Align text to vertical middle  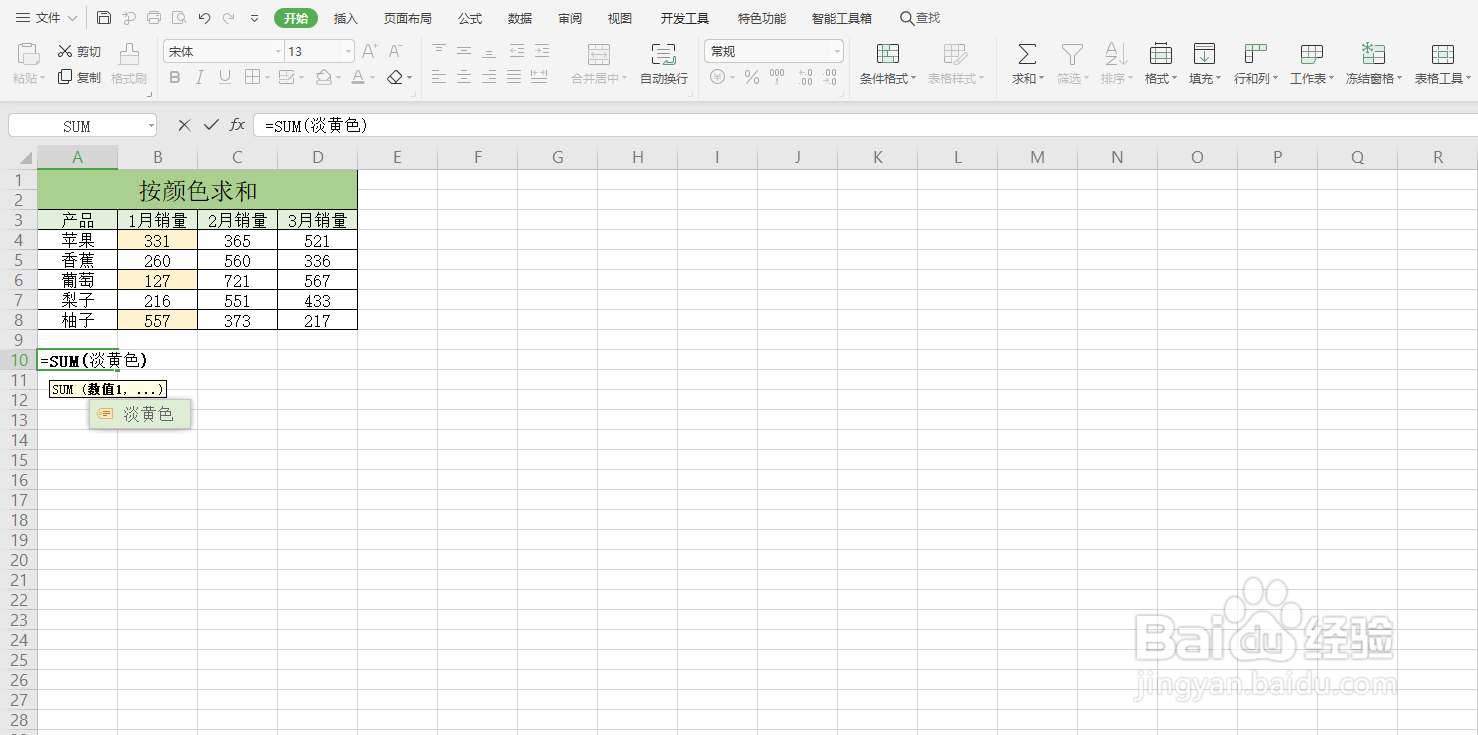tap(464, 50)
